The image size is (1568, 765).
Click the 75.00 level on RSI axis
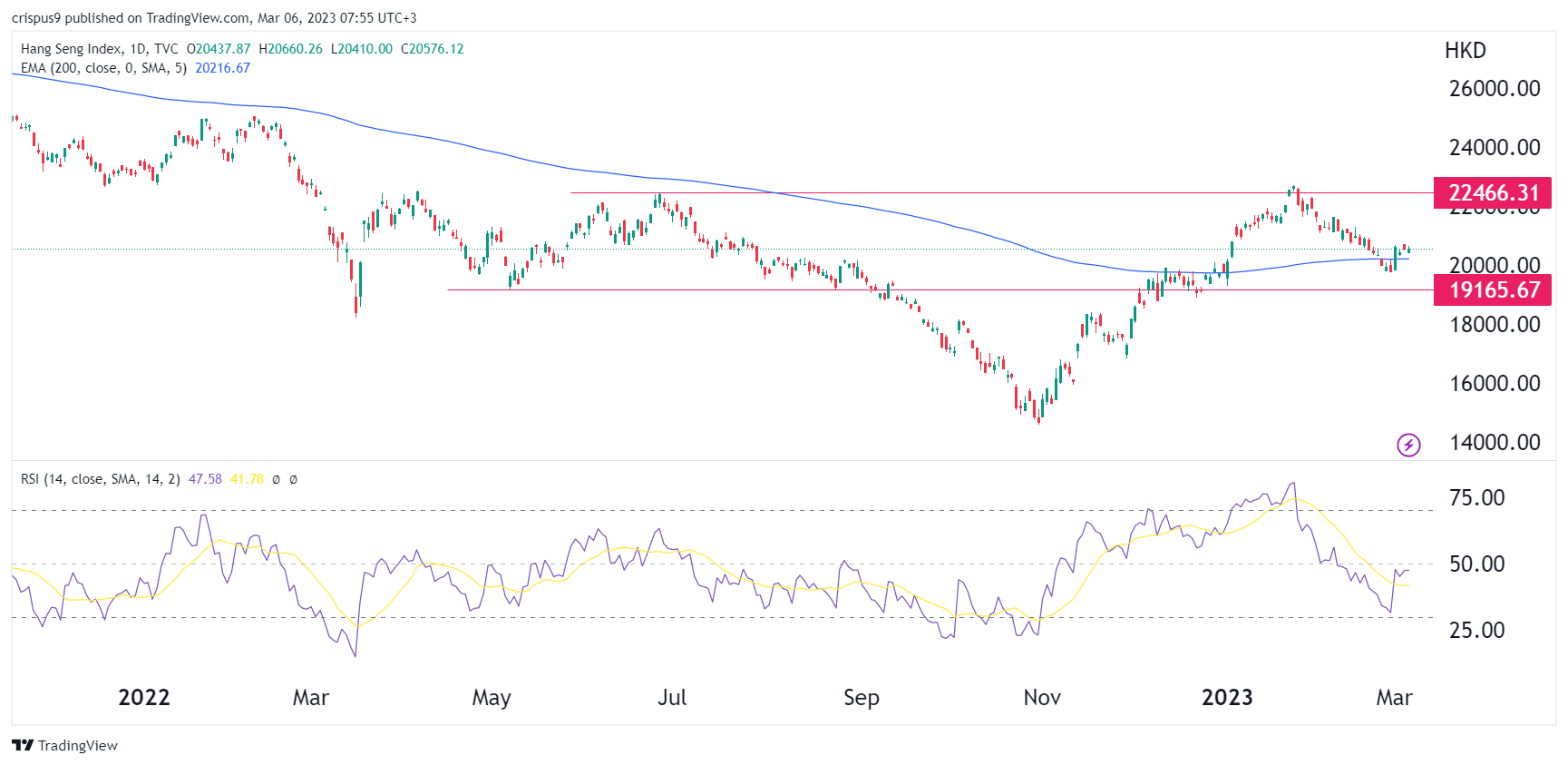point(1476,498)
